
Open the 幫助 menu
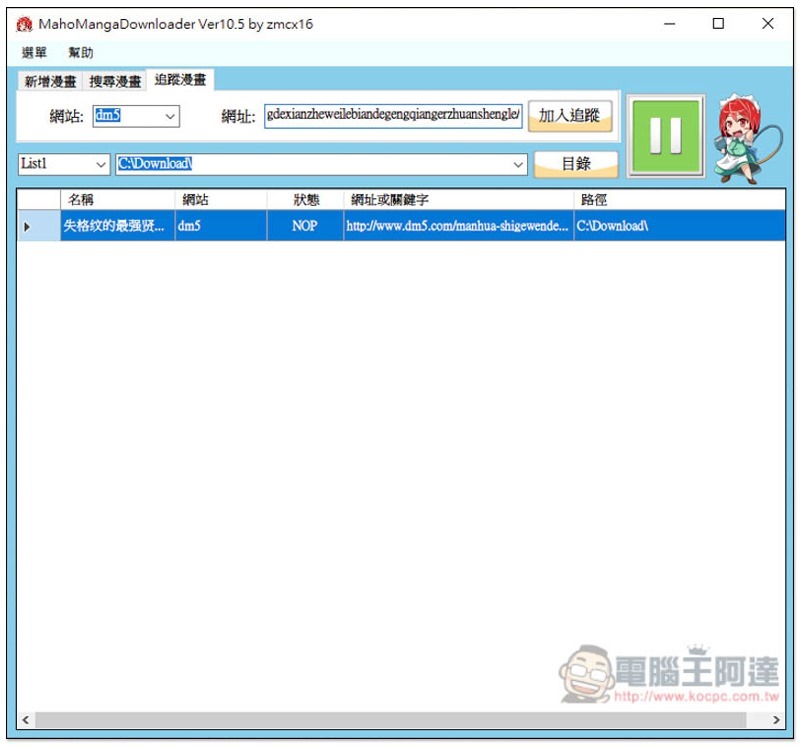81,52
